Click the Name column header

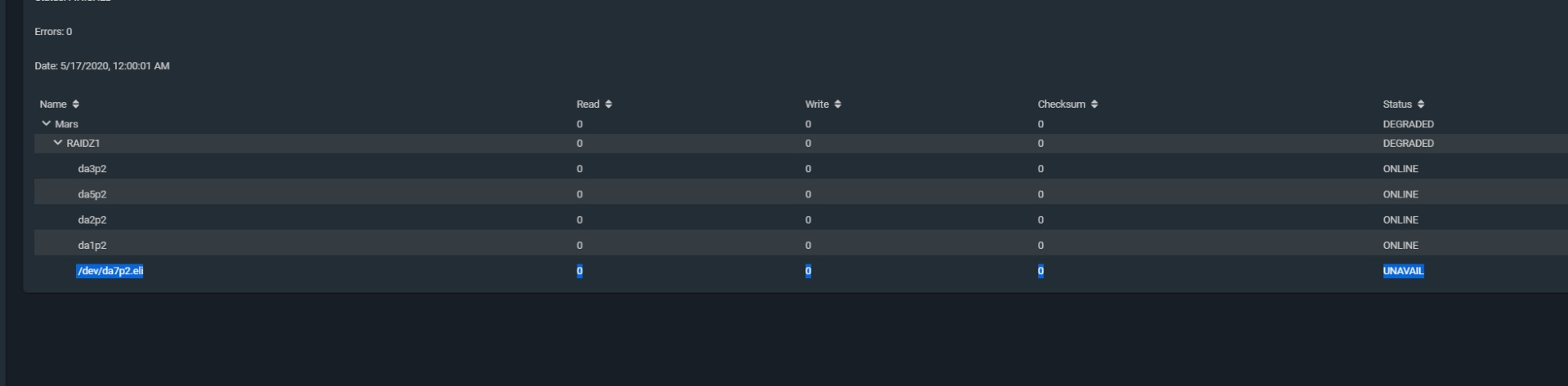(53, 104)
